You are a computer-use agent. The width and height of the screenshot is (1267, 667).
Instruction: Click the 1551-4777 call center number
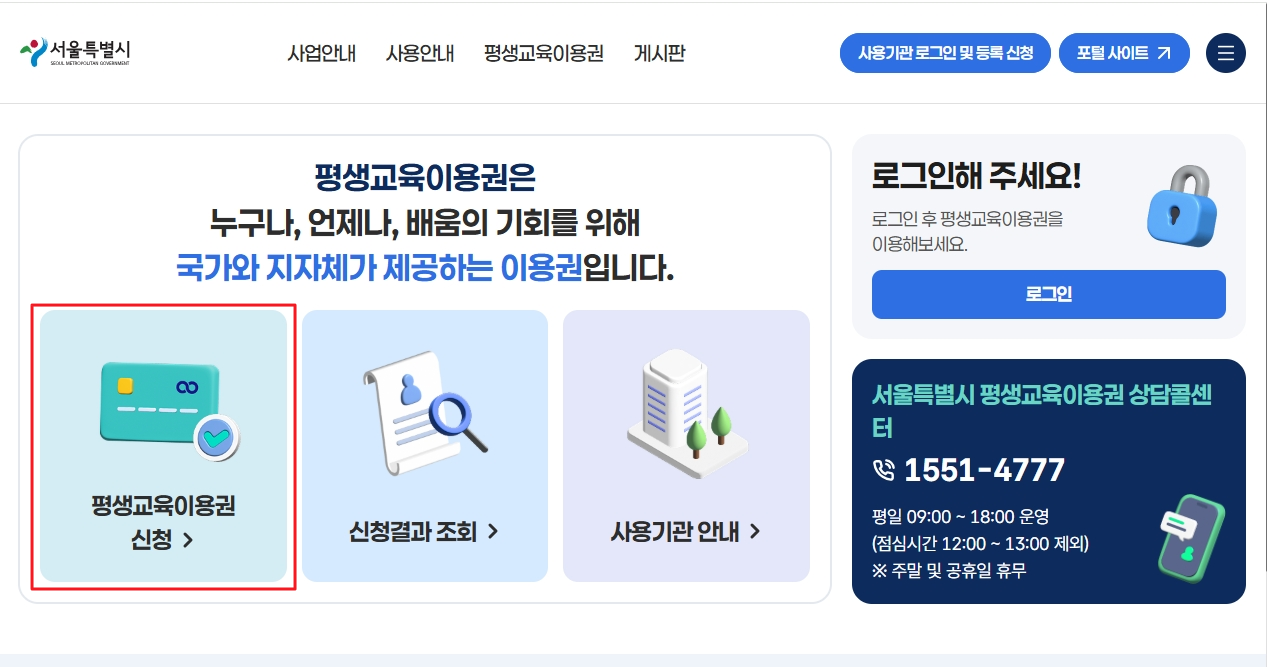tap(984, 470)
